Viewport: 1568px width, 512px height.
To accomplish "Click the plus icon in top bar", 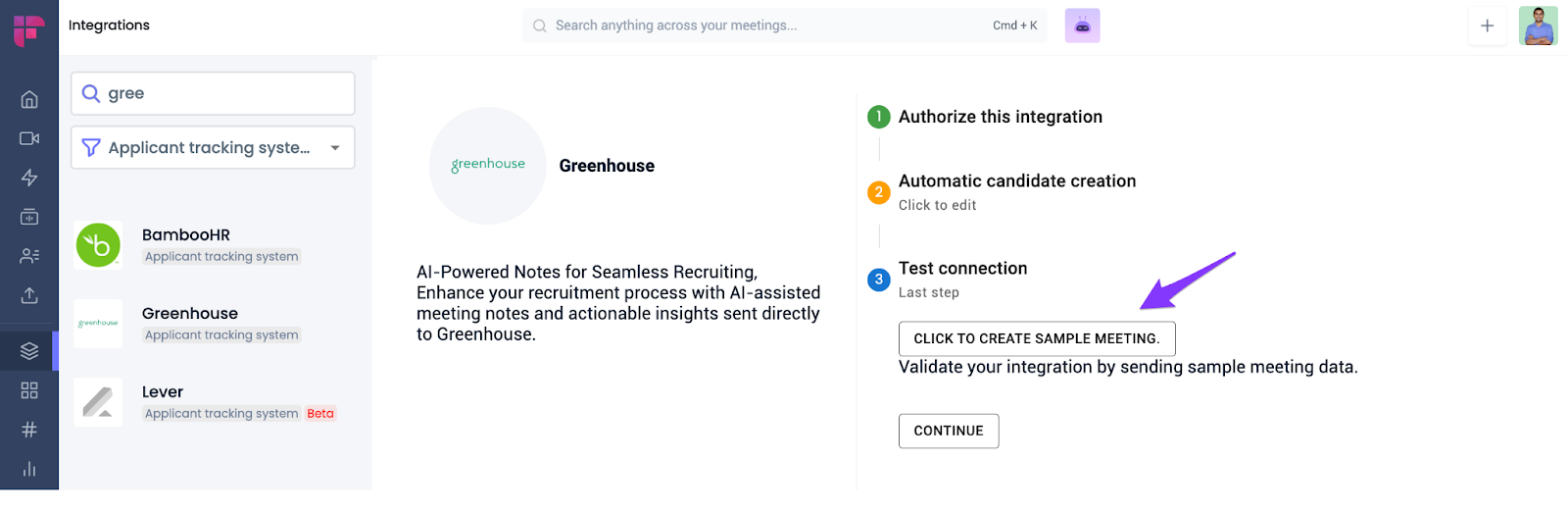I will [1487, 26].
